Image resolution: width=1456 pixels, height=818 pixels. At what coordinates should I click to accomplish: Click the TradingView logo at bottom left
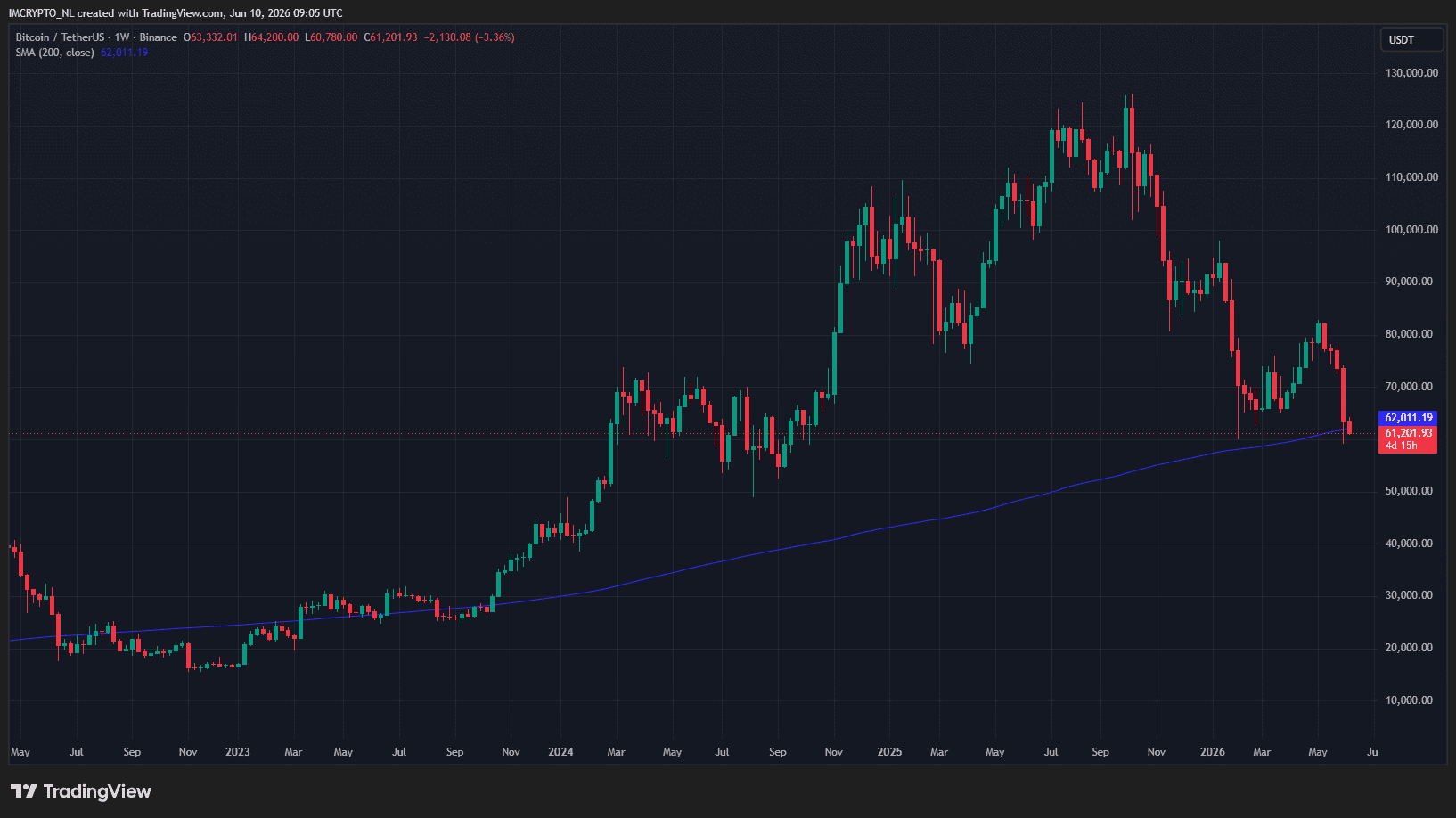click(x=80, y=791)
